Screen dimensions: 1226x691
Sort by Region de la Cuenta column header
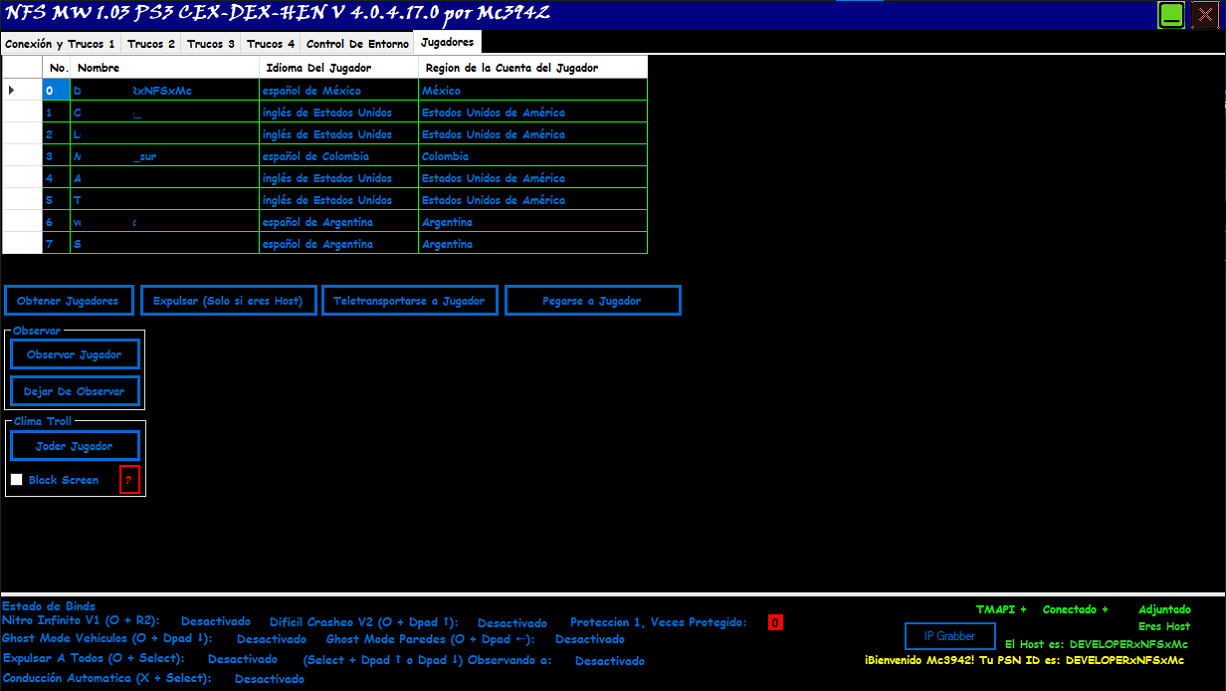532,68
